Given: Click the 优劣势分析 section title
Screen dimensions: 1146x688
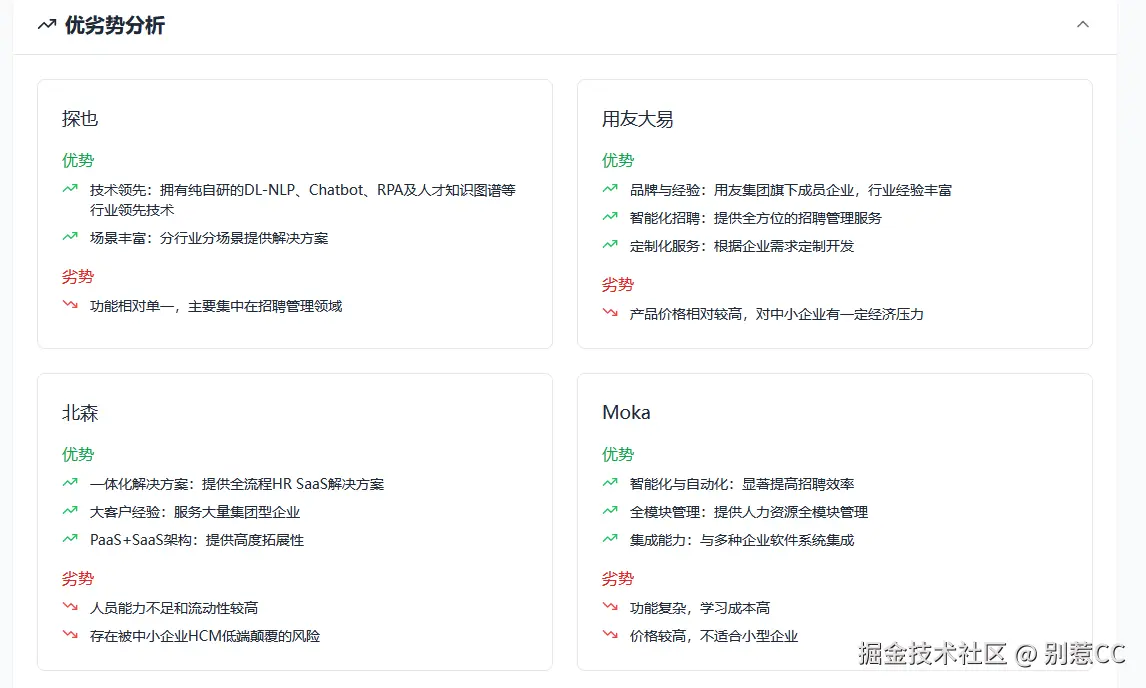Looking at the screenshot, I should pos(115,25).
